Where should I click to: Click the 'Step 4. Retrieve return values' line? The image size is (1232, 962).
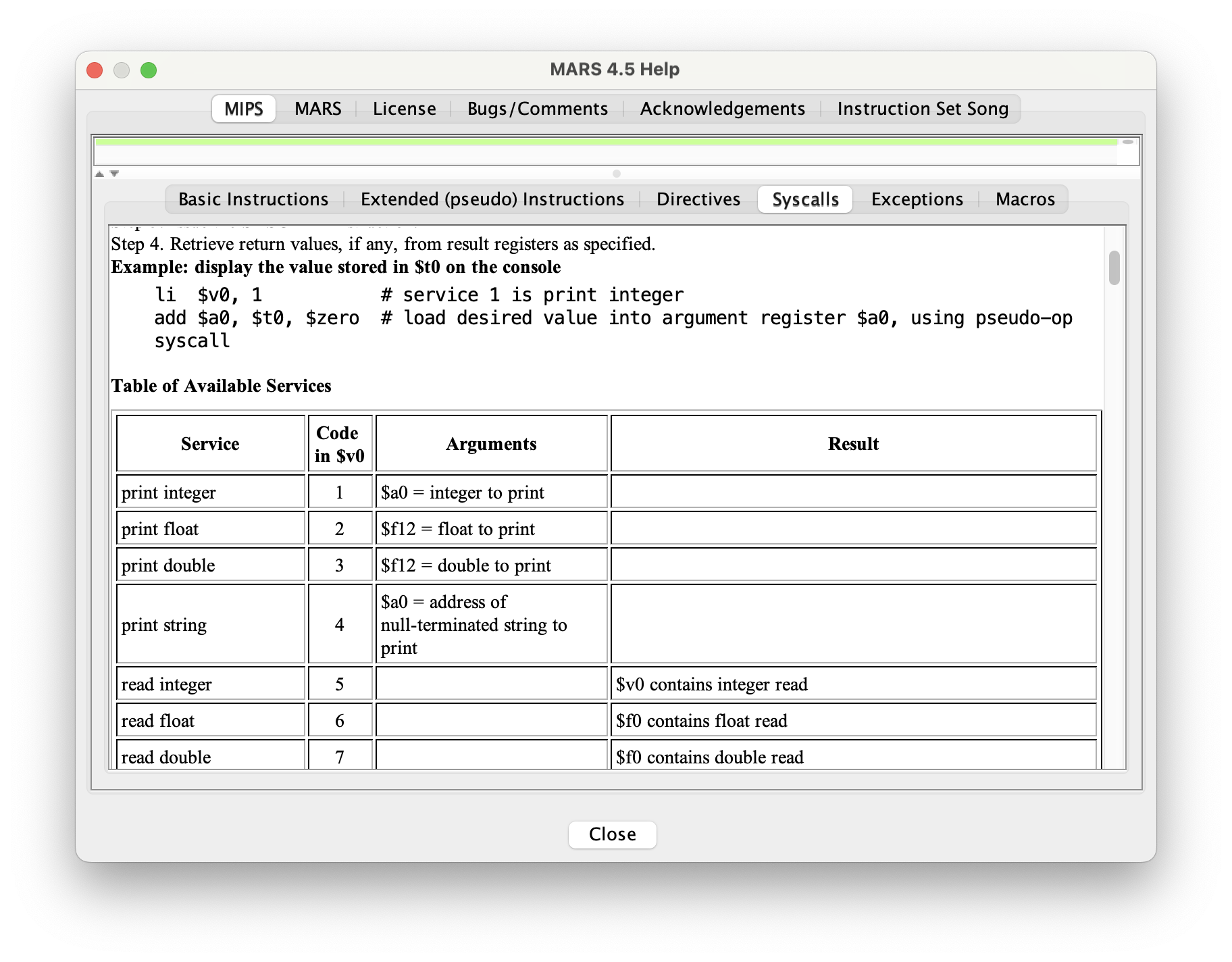[x=383, y=244]
